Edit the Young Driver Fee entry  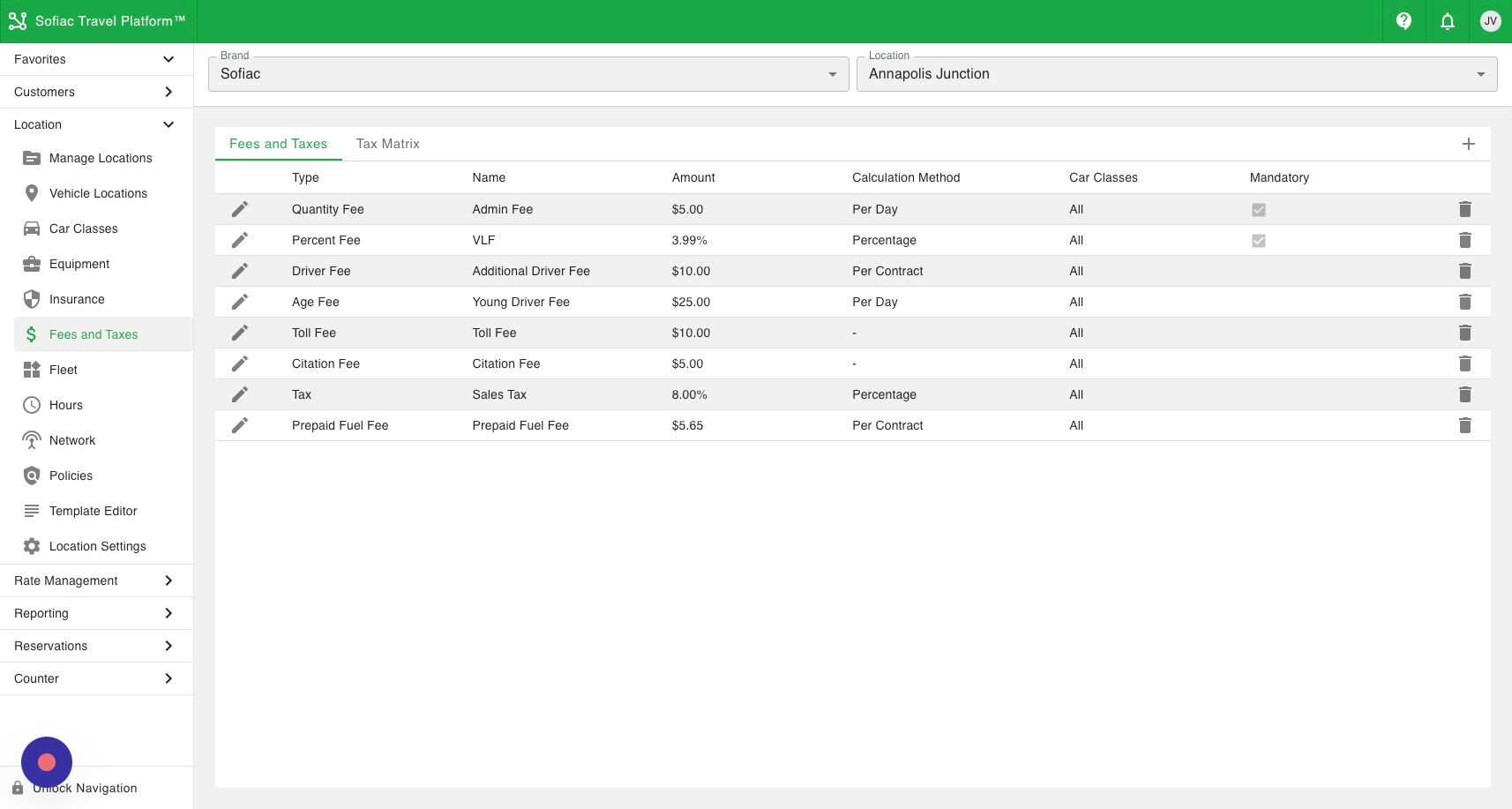tap(240, 302)
